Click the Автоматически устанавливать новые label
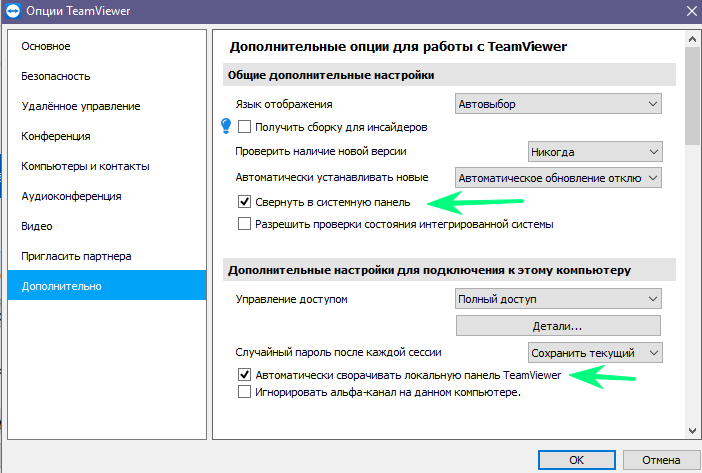 [x=332, y=178]
